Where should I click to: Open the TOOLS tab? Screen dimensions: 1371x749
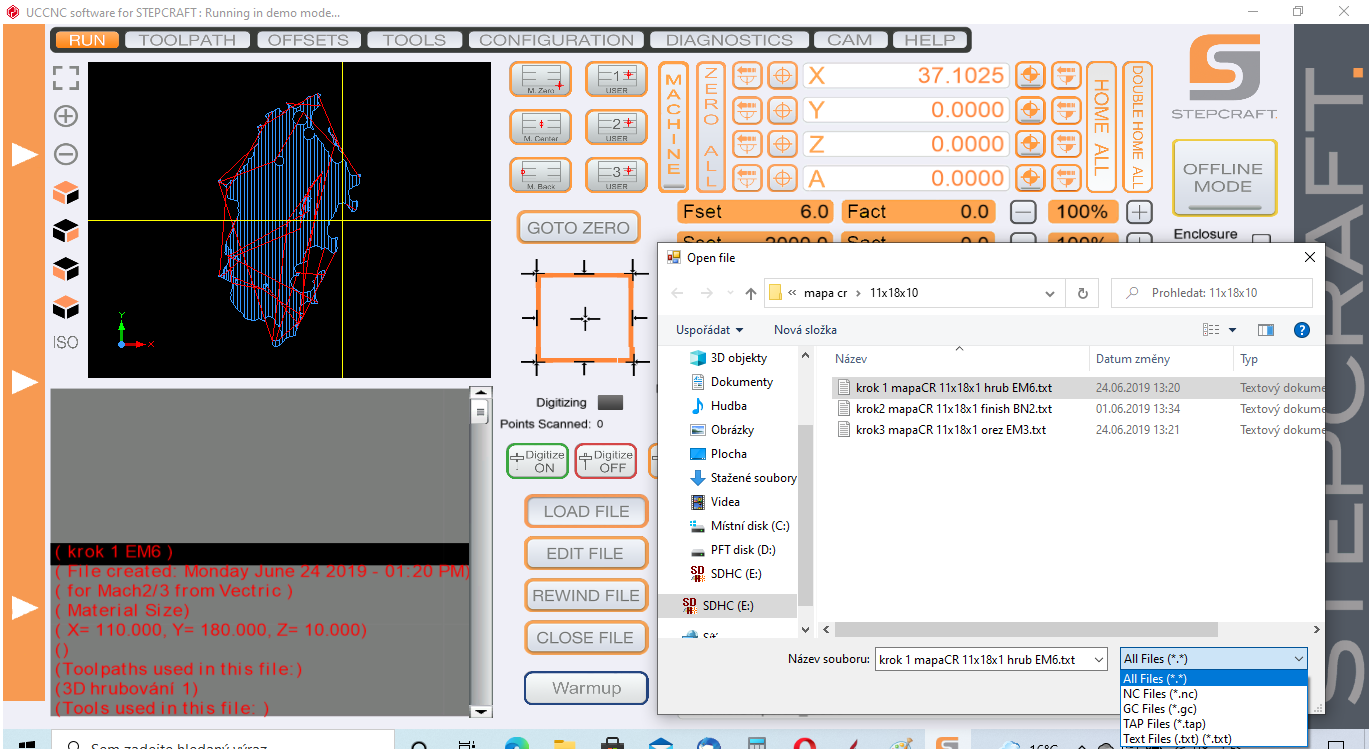414,40
